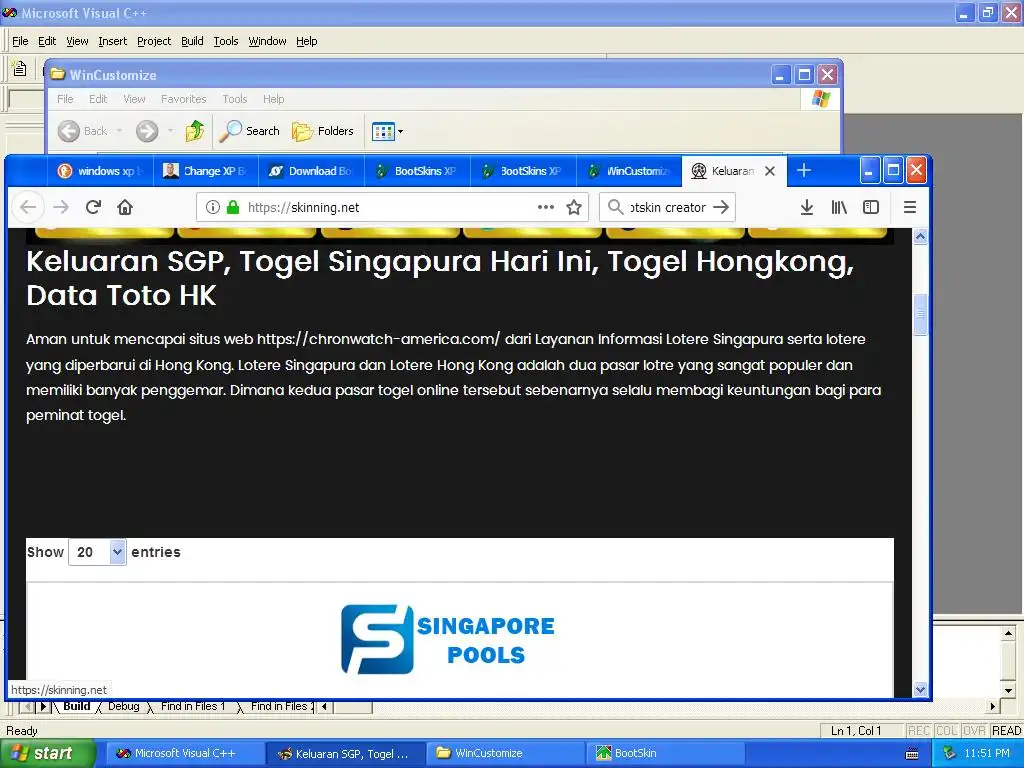Image resolution: width=1024 pixels, height=768 pixels.
Task: Click Search in WinCustomize explorer toolbar
Action: click(x=249, y=131)
